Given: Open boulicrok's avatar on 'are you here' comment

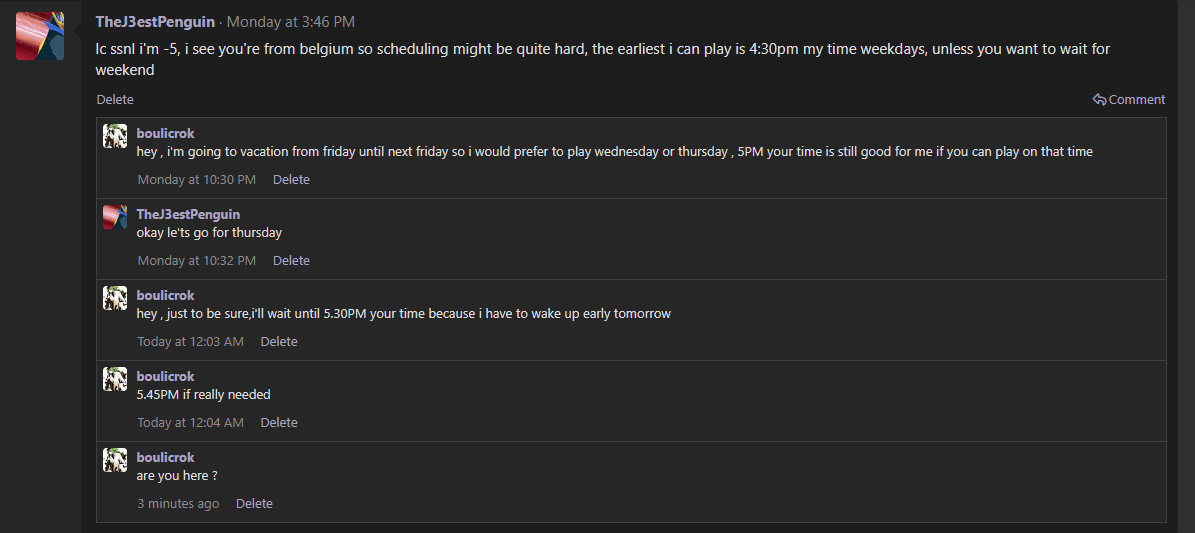Looking at the screenshot, I should click(x=115, y=460).
